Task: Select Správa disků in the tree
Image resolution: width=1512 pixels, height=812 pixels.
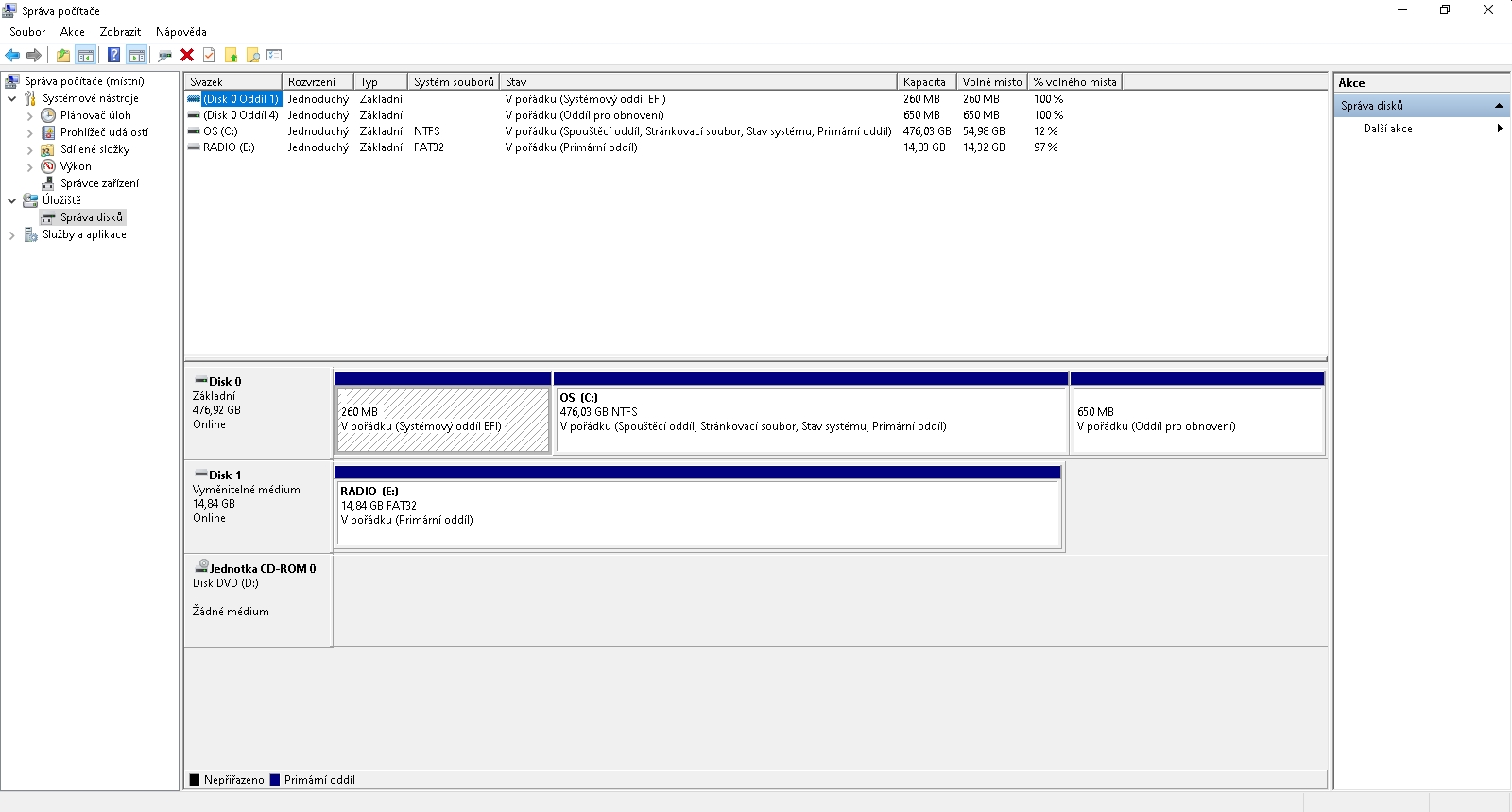Action: [92, 217]
